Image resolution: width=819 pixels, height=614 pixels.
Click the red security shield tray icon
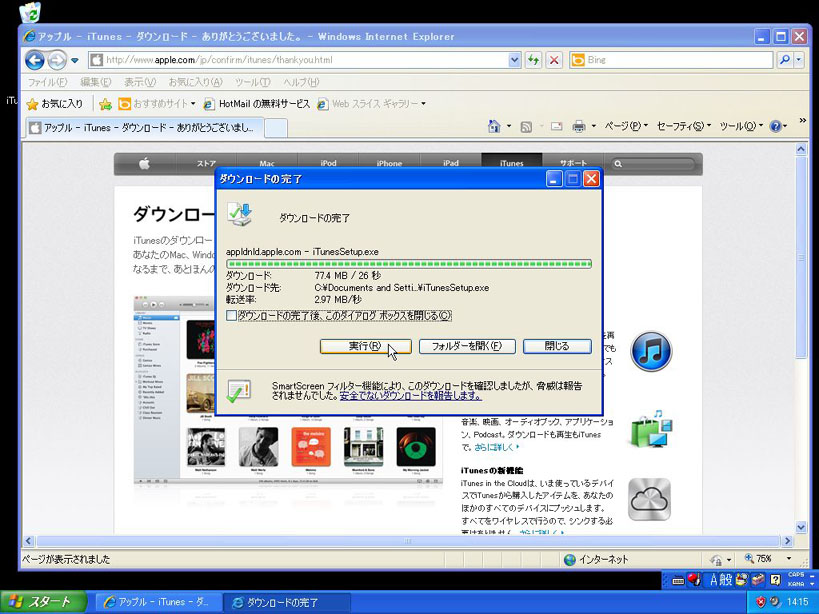tap(760, 602)
